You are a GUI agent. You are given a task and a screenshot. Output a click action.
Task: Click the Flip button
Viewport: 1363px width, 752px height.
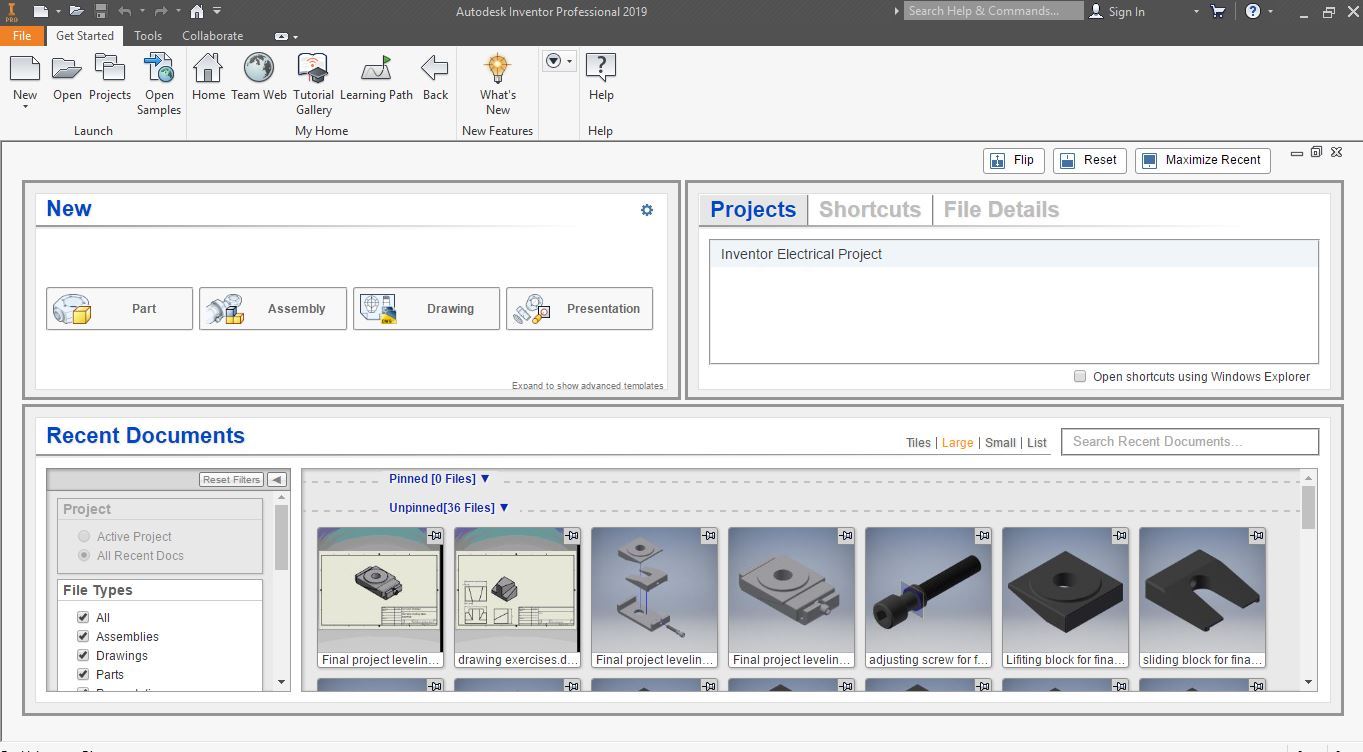pyautogui.click(x=1013, y=160)
